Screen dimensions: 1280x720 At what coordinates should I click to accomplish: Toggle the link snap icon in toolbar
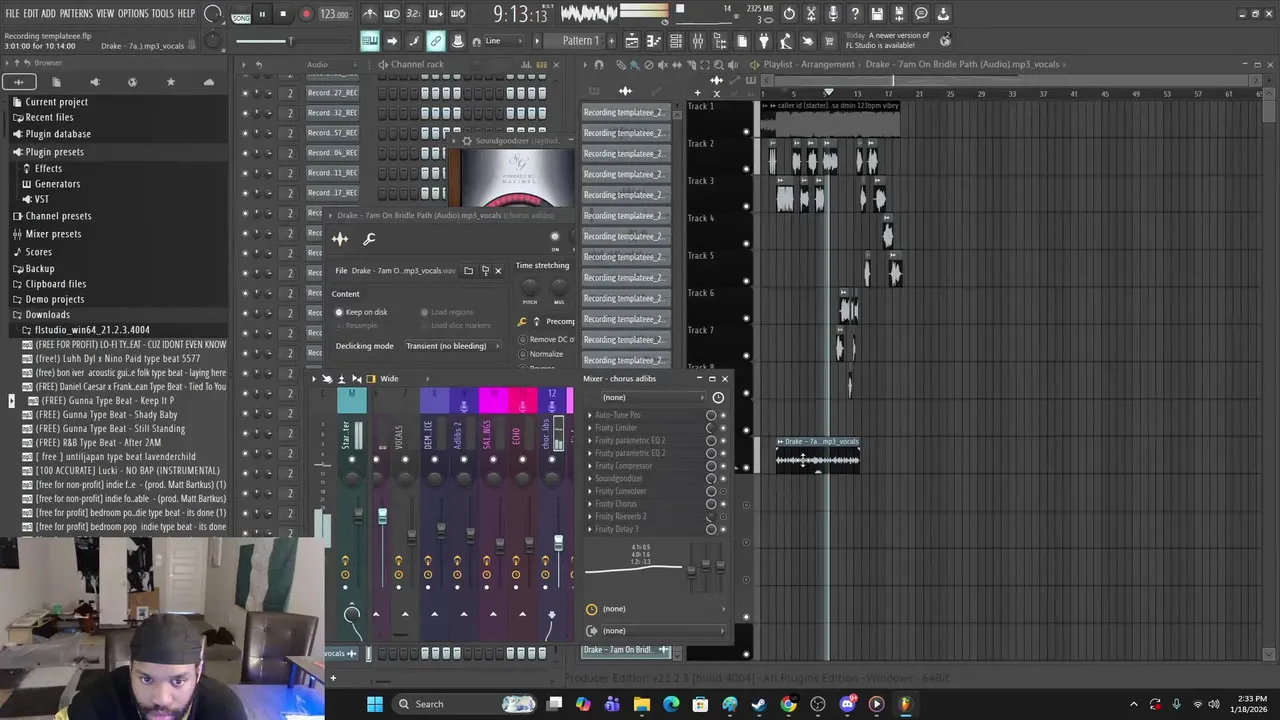(x=436, y=41)
